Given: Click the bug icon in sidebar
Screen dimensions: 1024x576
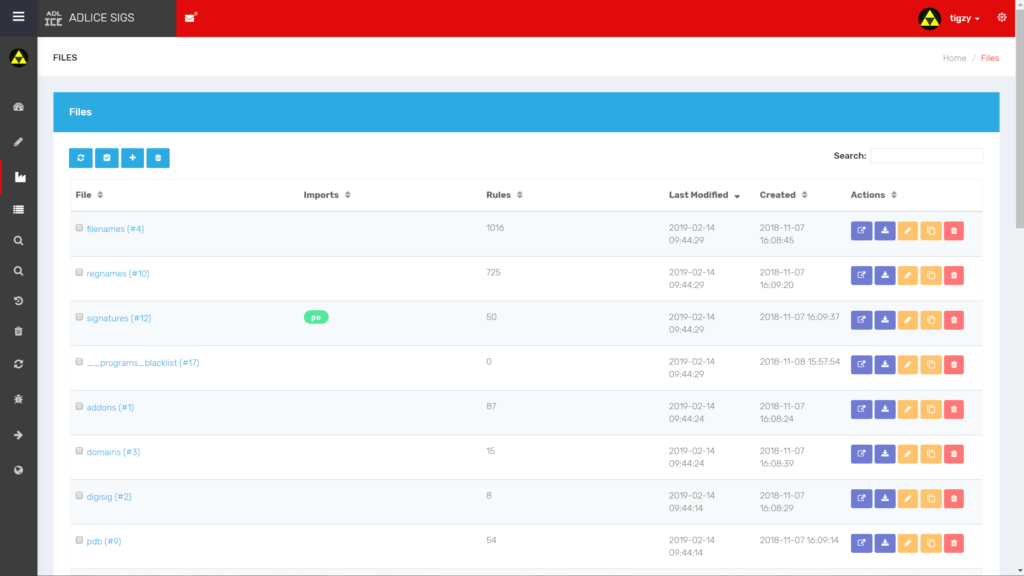Looking at the screenshot, I should (x=18, y=399).
